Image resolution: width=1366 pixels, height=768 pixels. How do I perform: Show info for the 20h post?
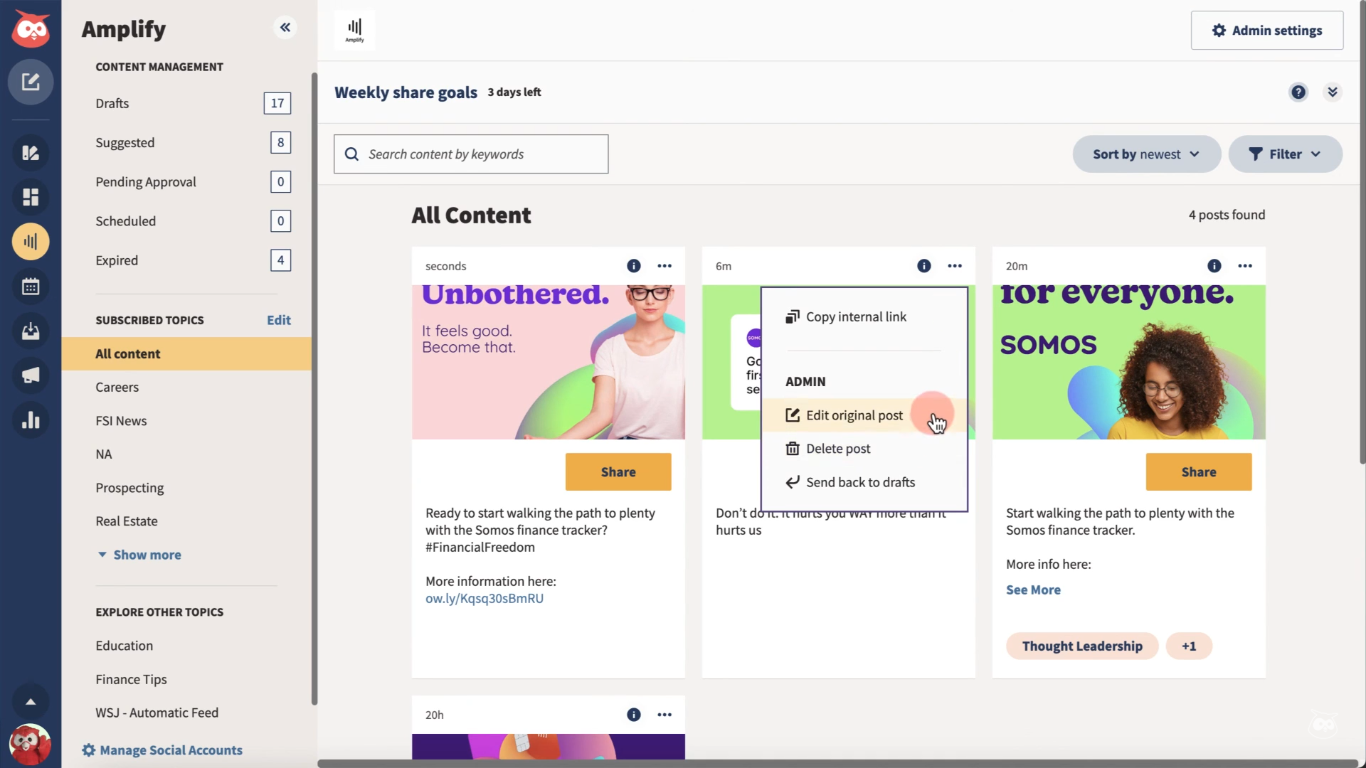click(x=633, y=715)
